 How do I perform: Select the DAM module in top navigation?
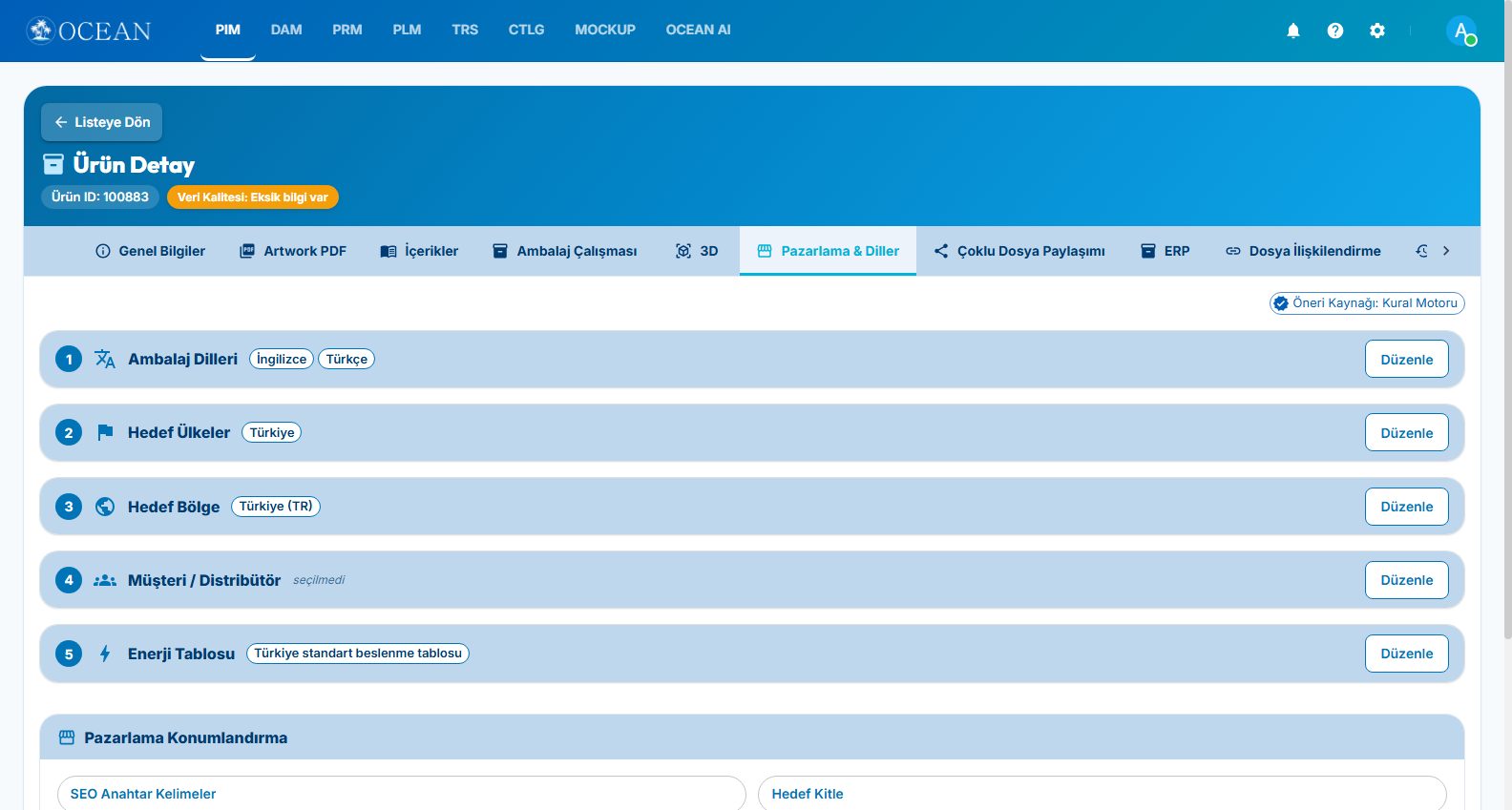pyautogui.click(x=286, y=30)
